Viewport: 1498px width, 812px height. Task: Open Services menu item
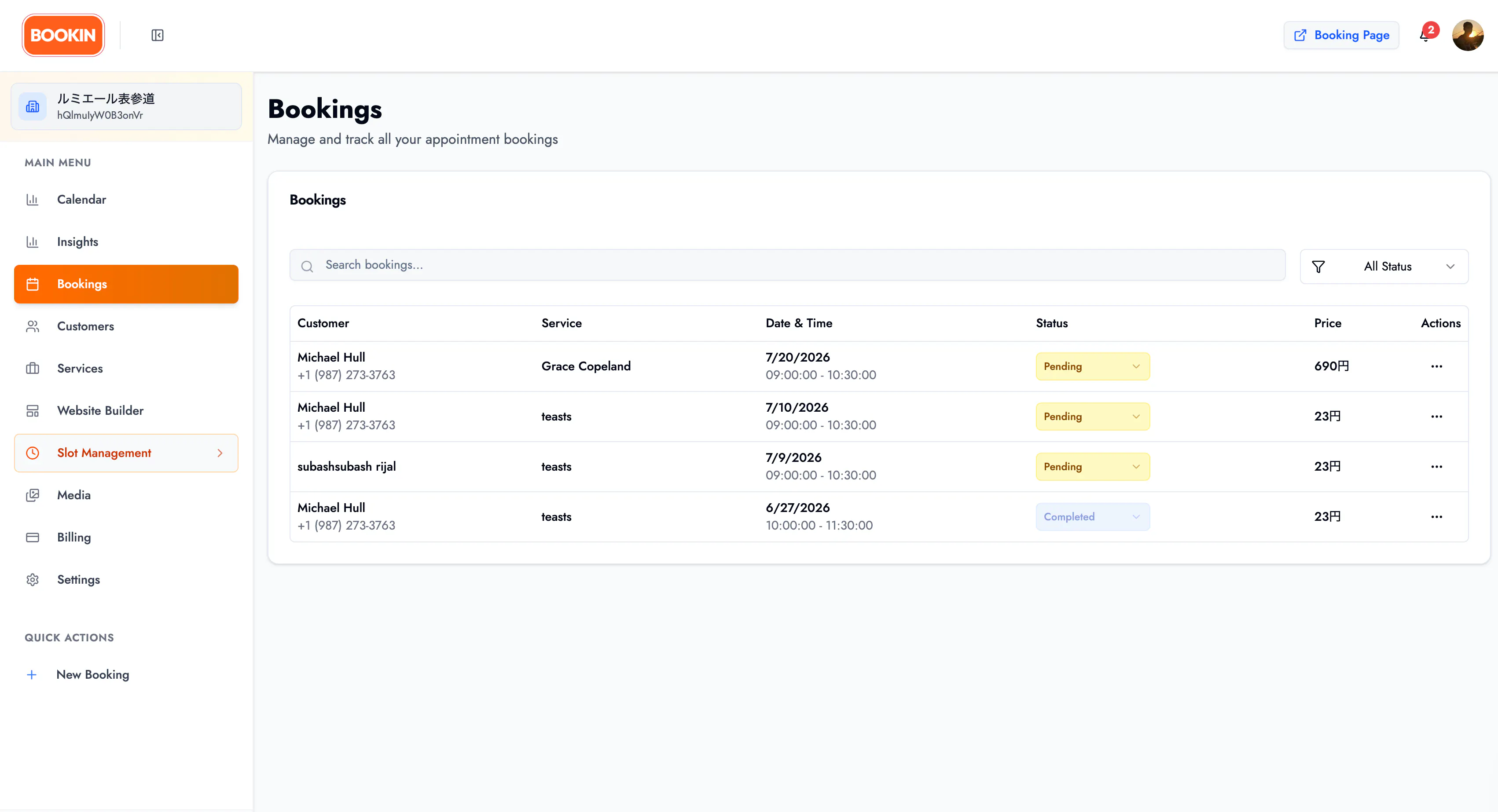[126, 369]
